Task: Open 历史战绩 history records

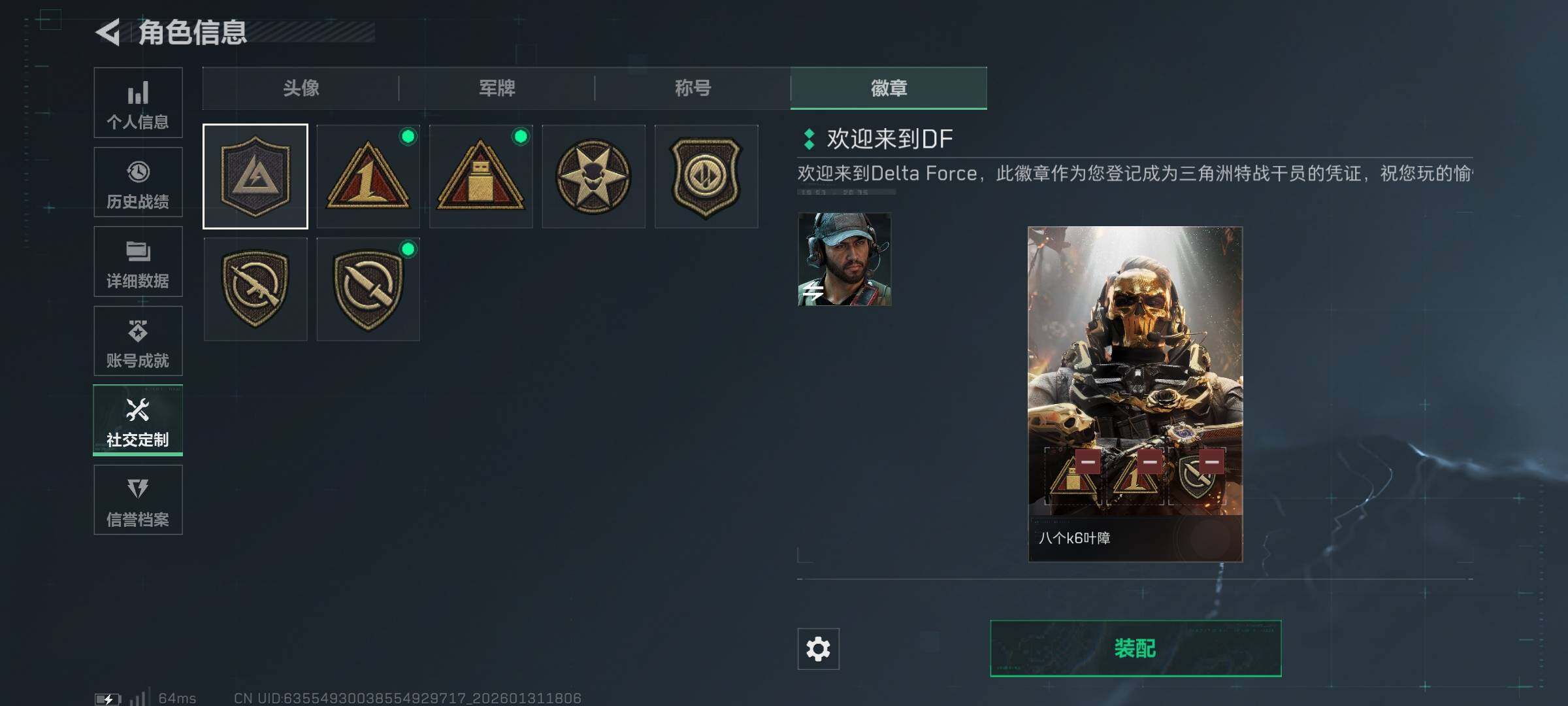Action: (x=138, y=182)
